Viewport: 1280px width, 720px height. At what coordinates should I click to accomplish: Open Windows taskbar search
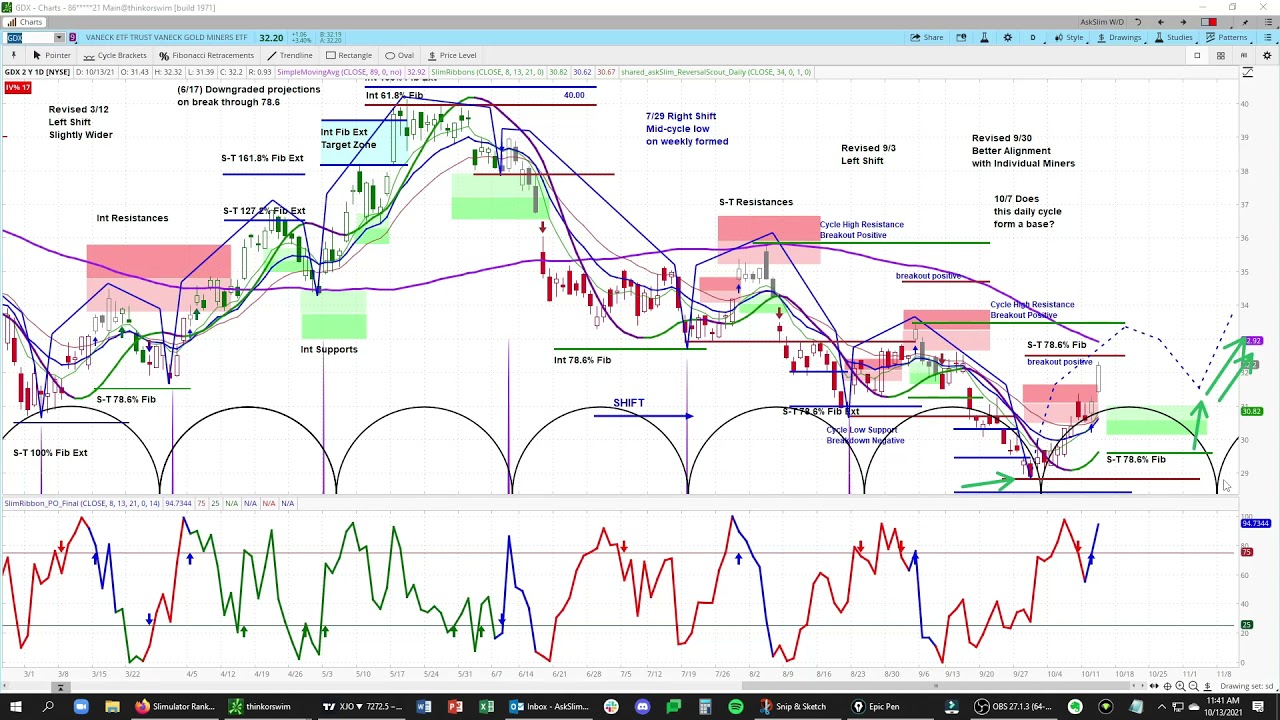[x=48, y=706]
